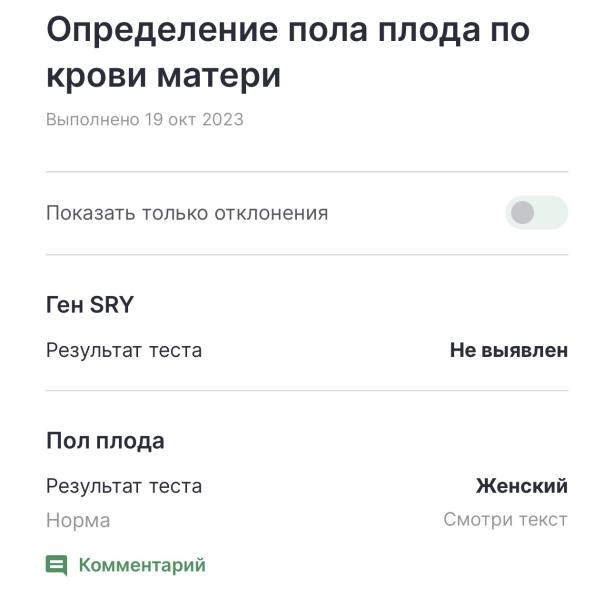The width and height of the screenshot is (614, 600).
Task: Click the Показать только отклонения label
Action: point(187,213)
